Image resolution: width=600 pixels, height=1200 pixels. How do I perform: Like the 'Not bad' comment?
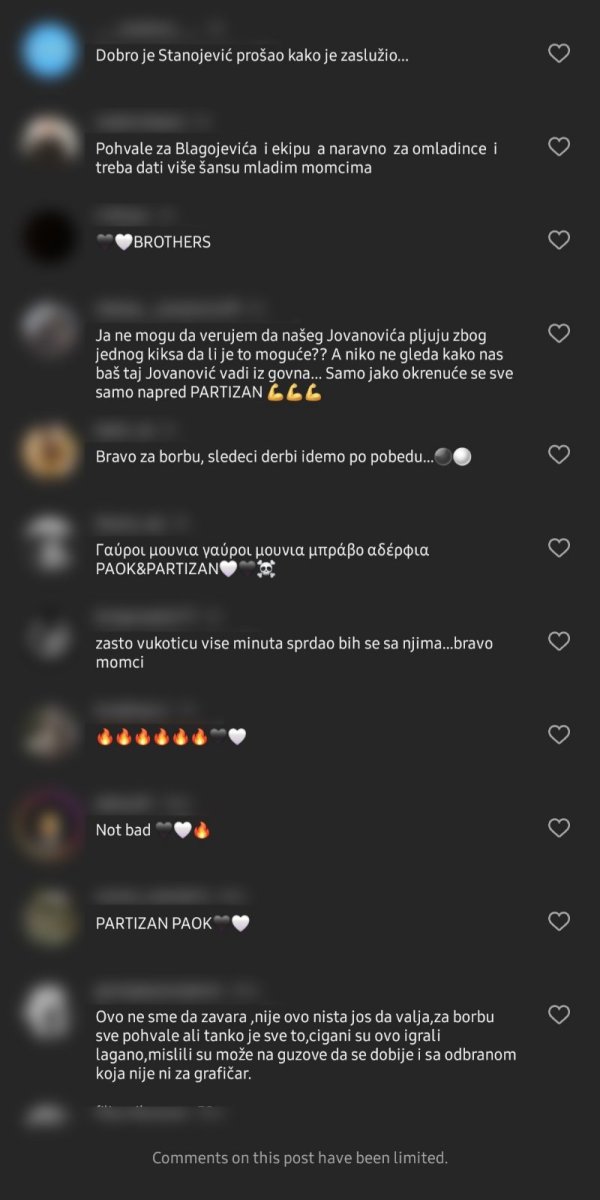(559, 828)
